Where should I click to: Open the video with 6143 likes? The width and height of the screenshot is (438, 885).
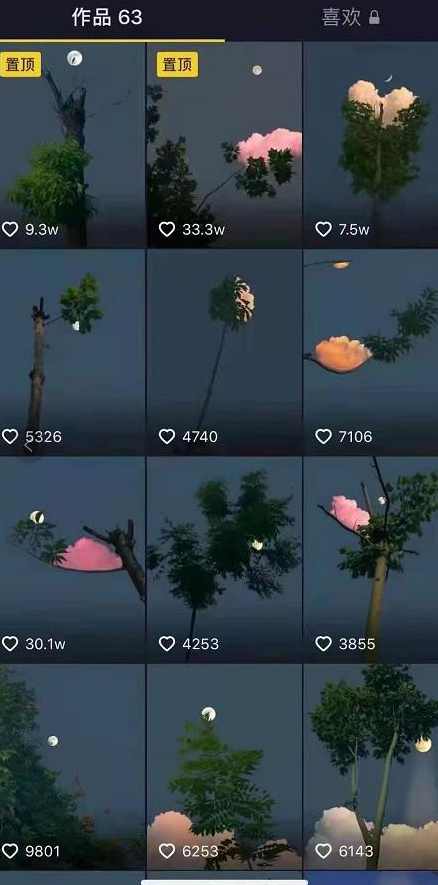click(x=371, y=767)
